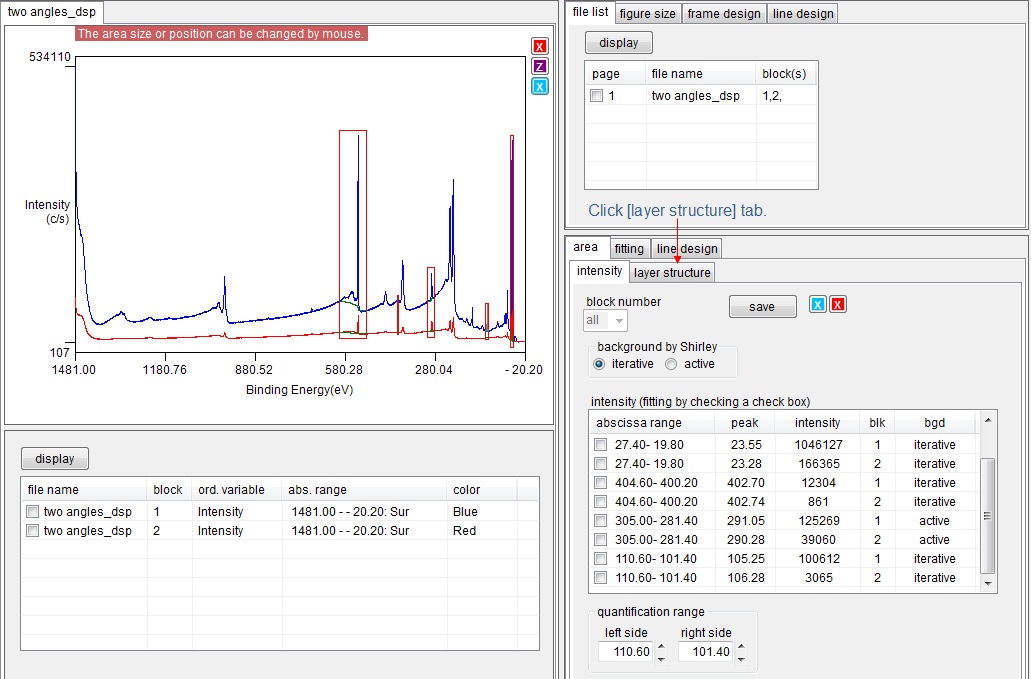Click the left side value field
The image size is (1031, 679).
click(x=627, y=652)
